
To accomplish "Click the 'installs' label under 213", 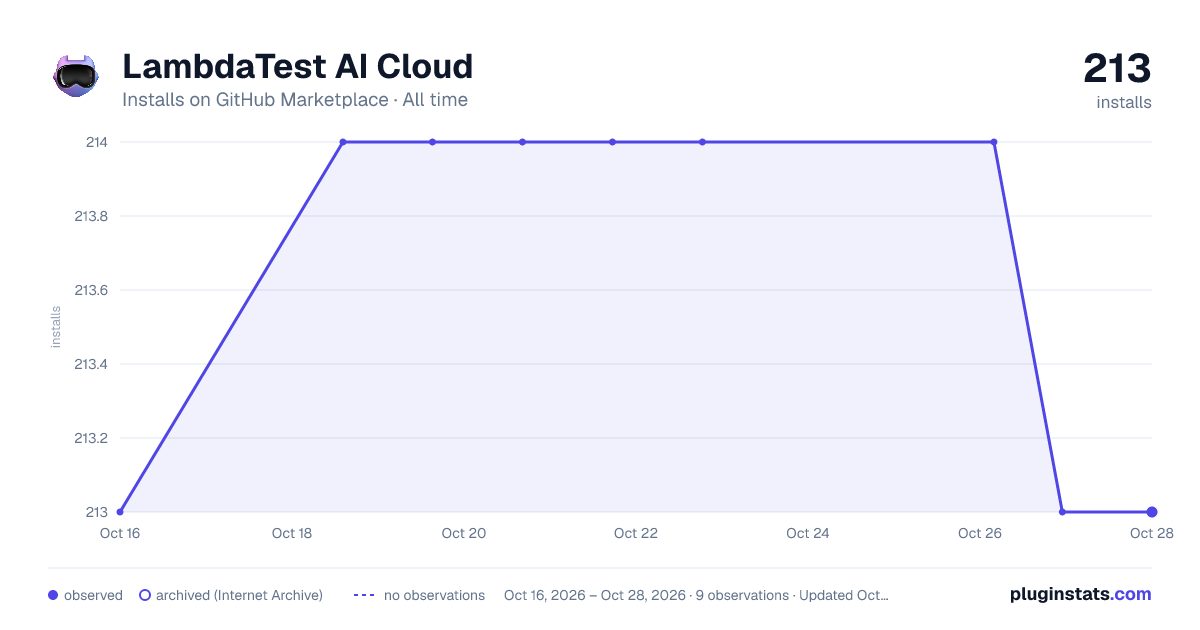I will tap(1124, 102).
